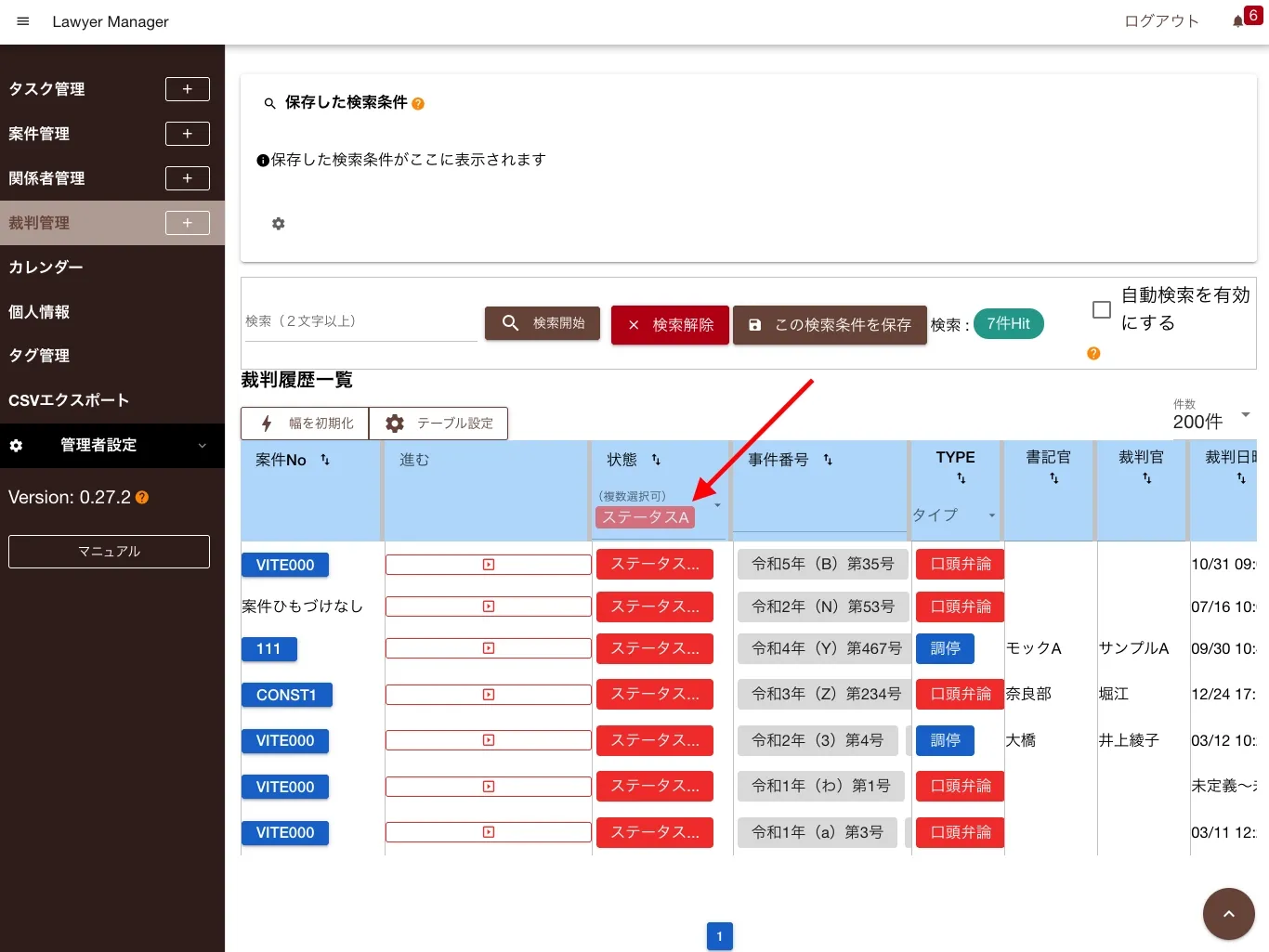Screen dimensions: 1269x952
Task: Open CSVエクスポート in sidebar
Action: pyautogui.click(x=69, y=400)
